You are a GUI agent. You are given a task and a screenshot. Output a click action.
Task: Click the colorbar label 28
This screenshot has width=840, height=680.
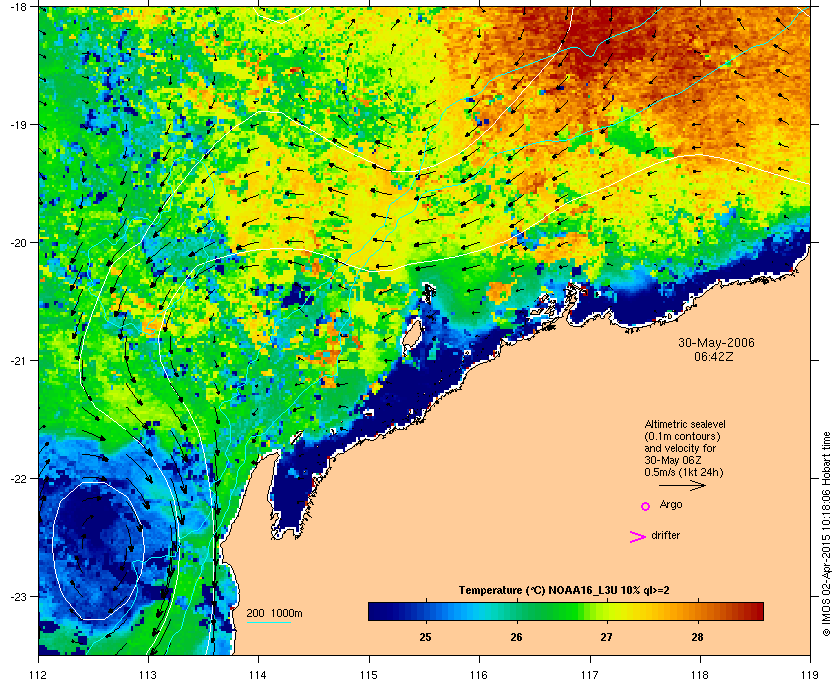pyautogui.click(x=697, y=637)
